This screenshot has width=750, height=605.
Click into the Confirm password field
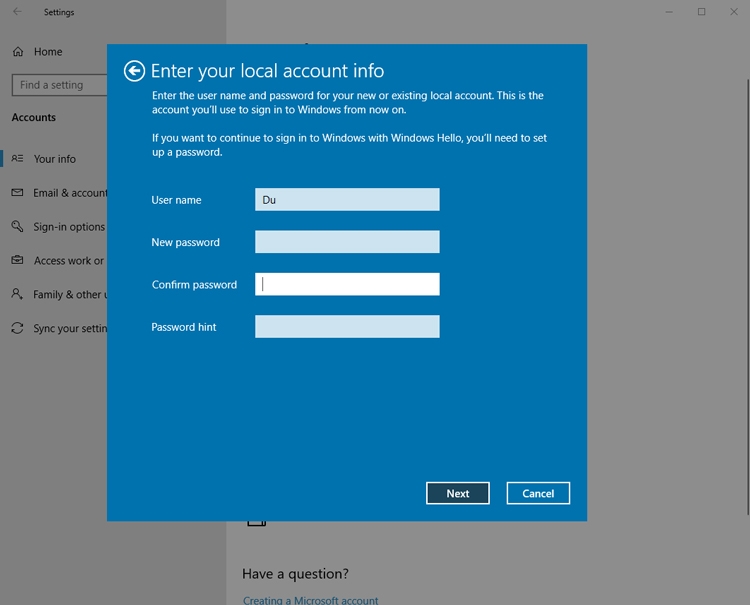347,284
